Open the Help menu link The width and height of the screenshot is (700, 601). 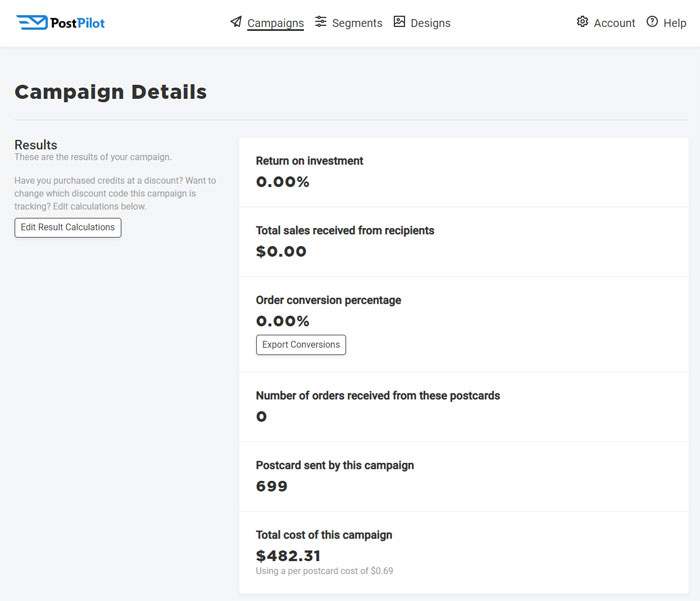pos(675,23)
